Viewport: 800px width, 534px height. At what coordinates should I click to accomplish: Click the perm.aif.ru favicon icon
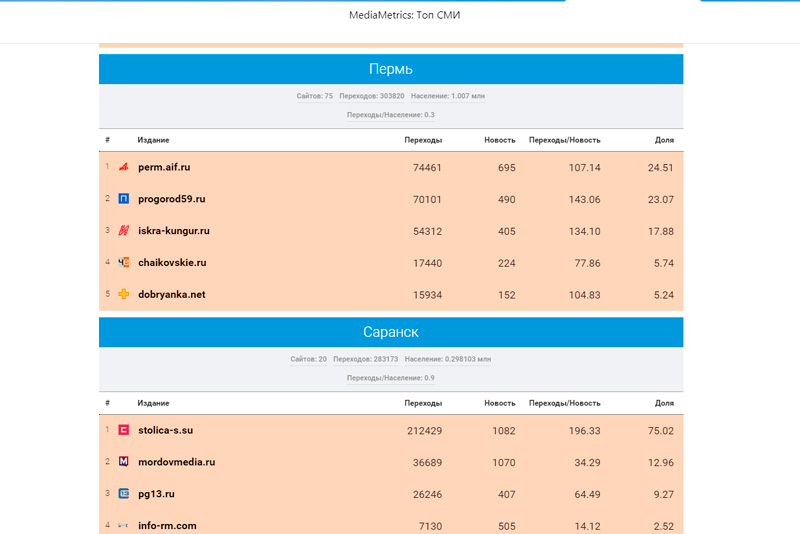coord(124,167)
